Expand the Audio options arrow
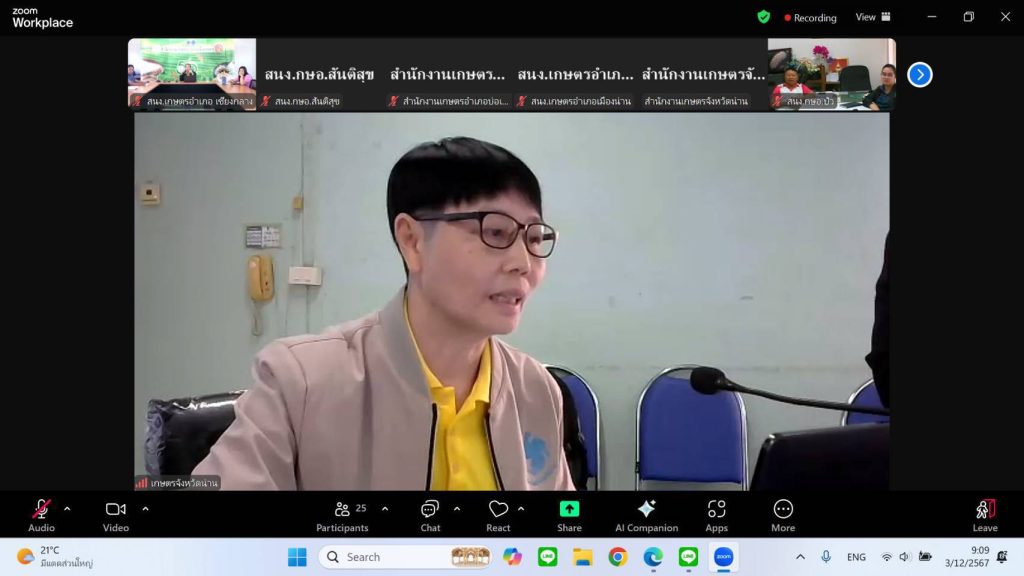 [67, 509]
